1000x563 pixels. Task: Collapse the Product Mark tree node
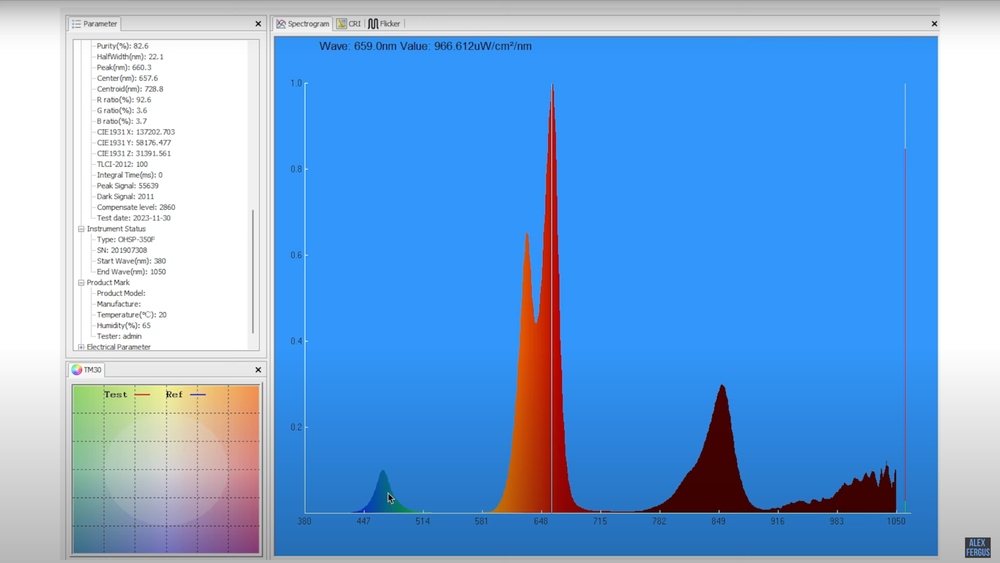coord(81,283)
